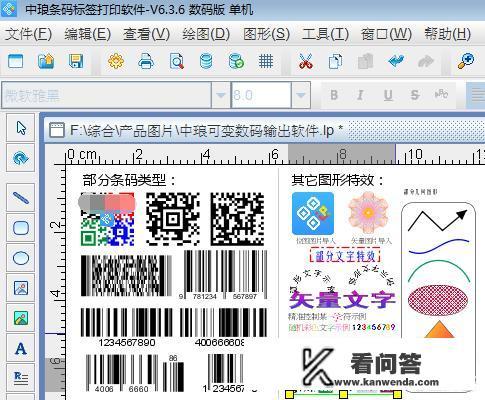Viewport: 485px width, 400px height.
Task: Expand the font size dropdown arrow
Action: (x=301, y=95)
